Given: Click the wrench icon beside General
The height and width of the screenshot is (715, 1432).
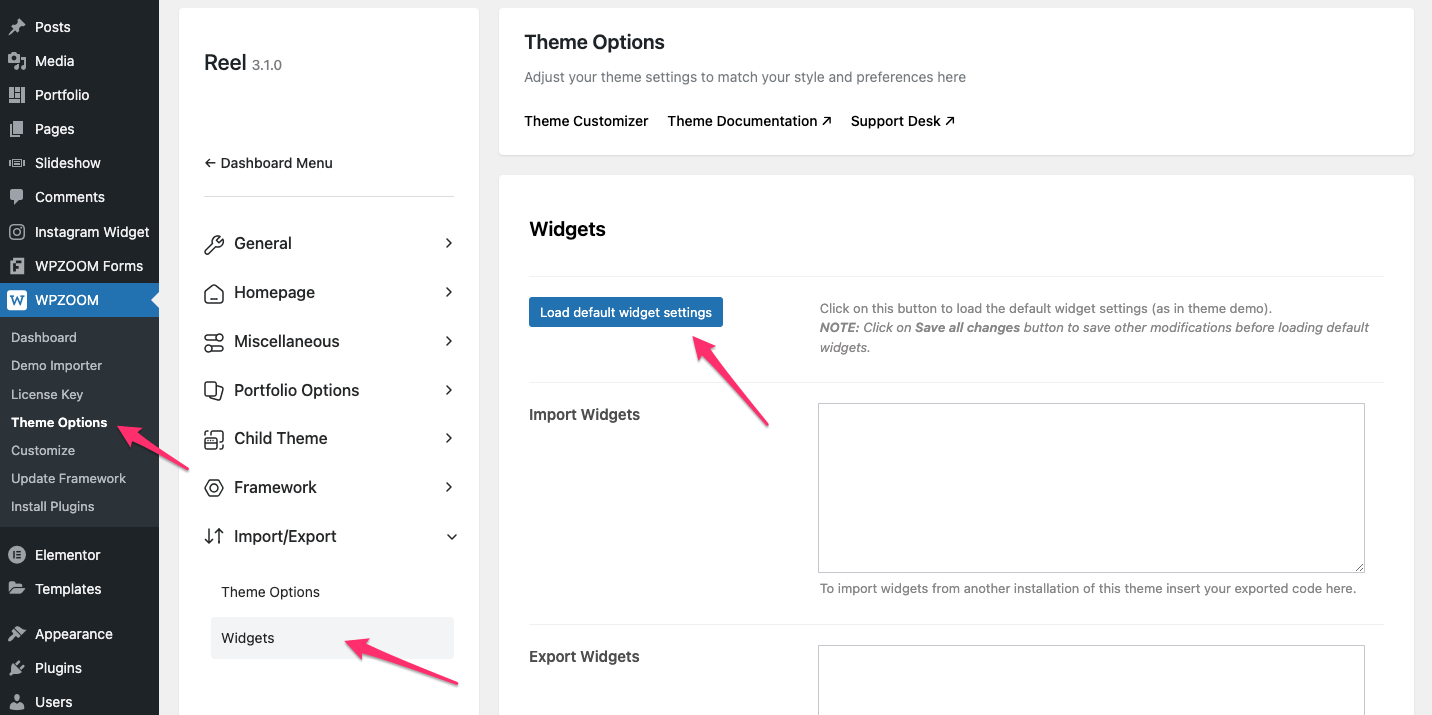Looking at the screenshot, I should (214, 243).
